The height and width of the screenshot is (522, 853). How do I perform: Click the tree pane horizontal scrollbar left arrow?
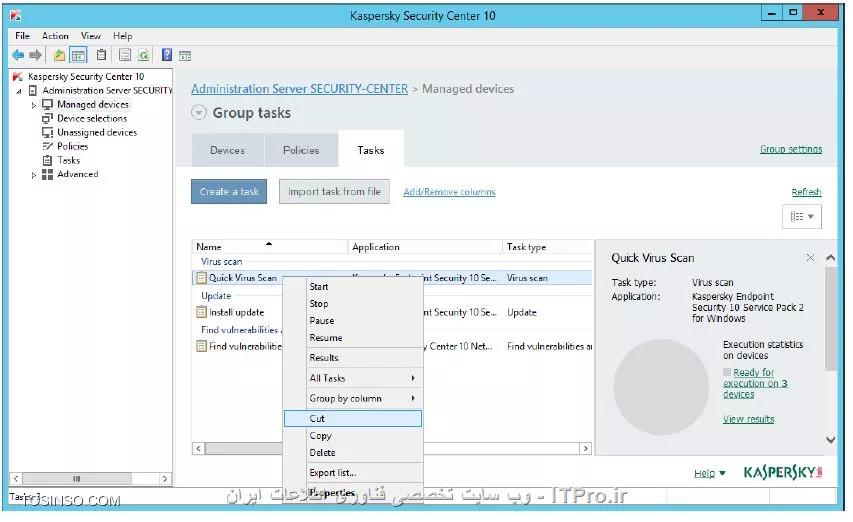(x=16, y=478)
